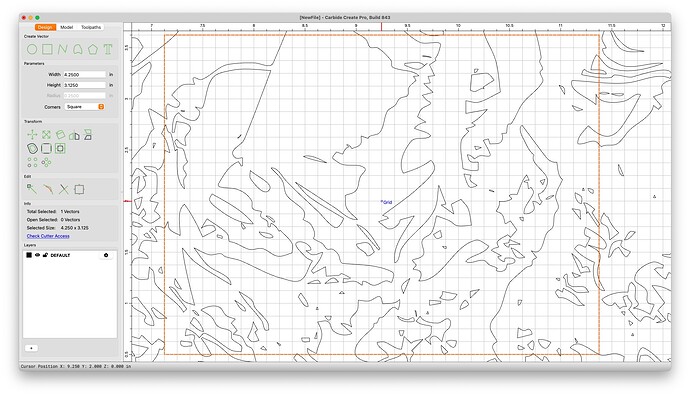
Task: Open the Linear Array tool
Action: pos(32,162)
